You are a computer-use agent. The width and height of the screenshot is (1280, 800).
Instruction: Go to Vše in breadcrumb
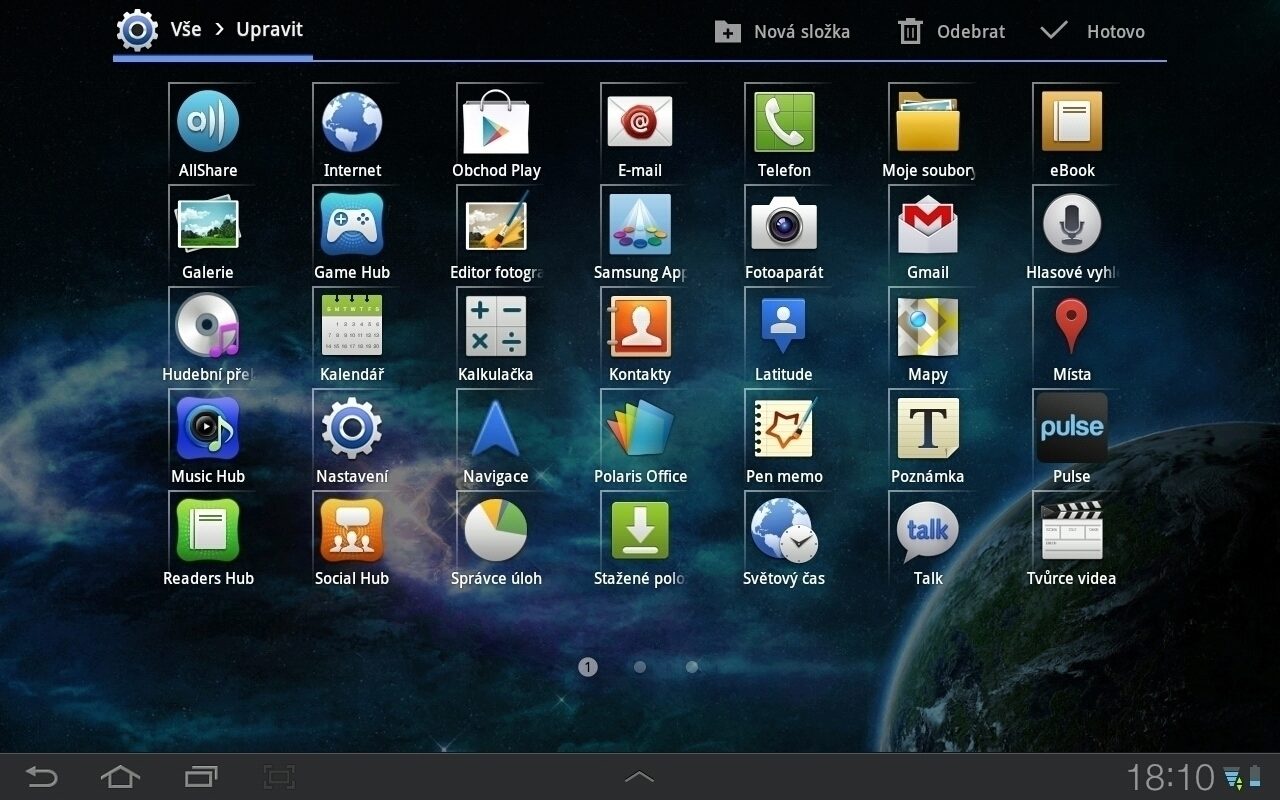point(186,29)
